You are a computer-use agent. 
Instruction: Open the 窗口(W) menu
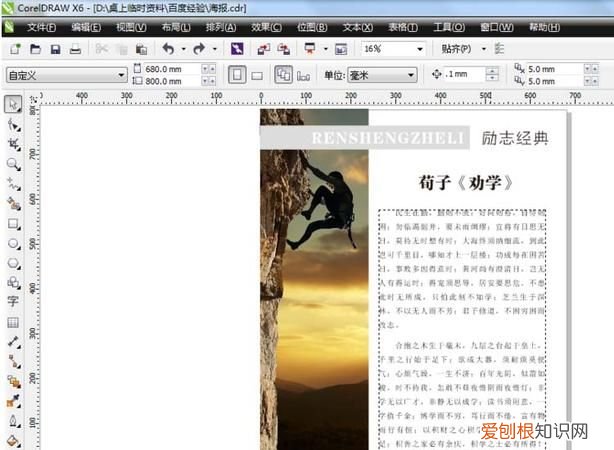[497, 27]
